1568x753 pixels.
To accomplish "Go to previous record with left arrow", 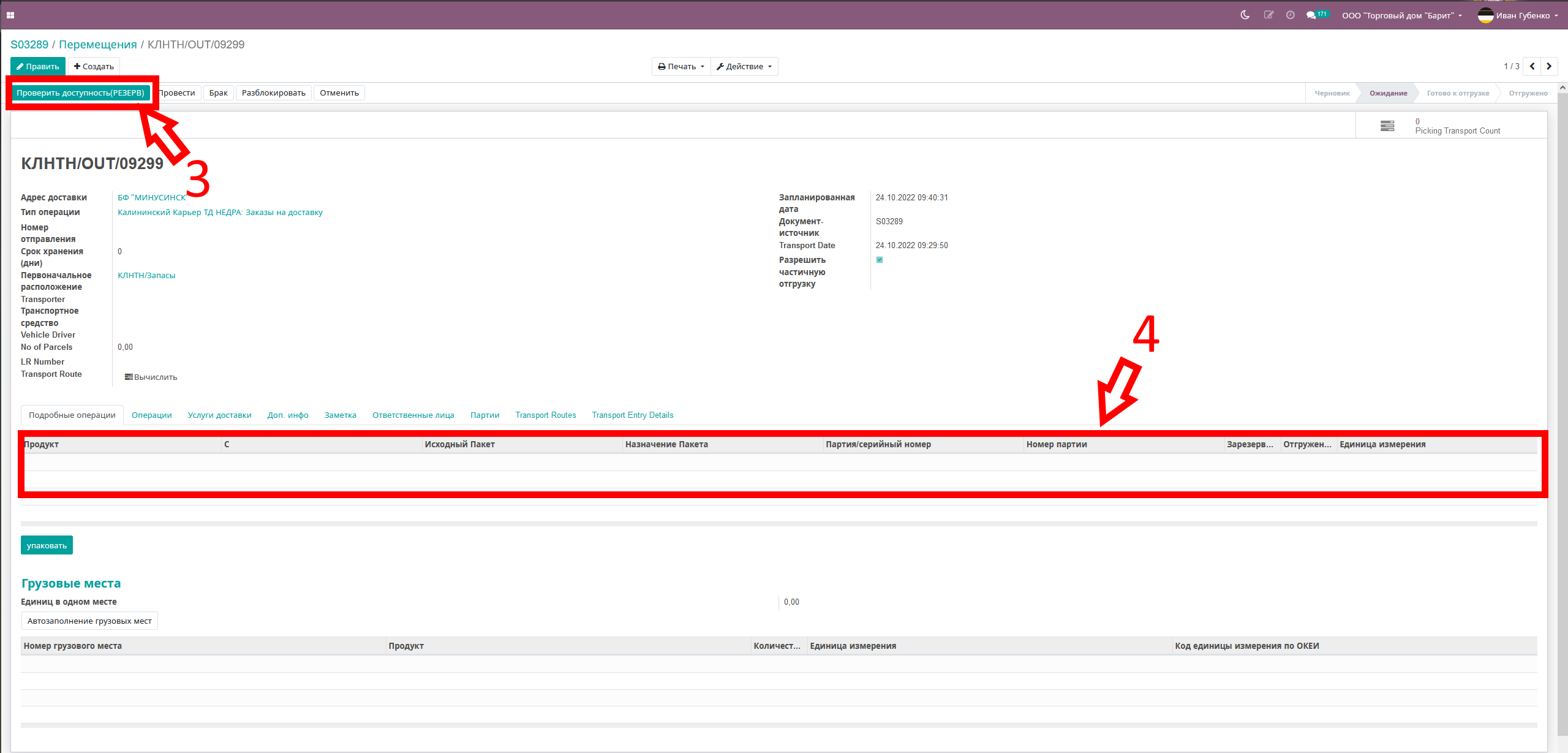I will tap(1532, 66).
